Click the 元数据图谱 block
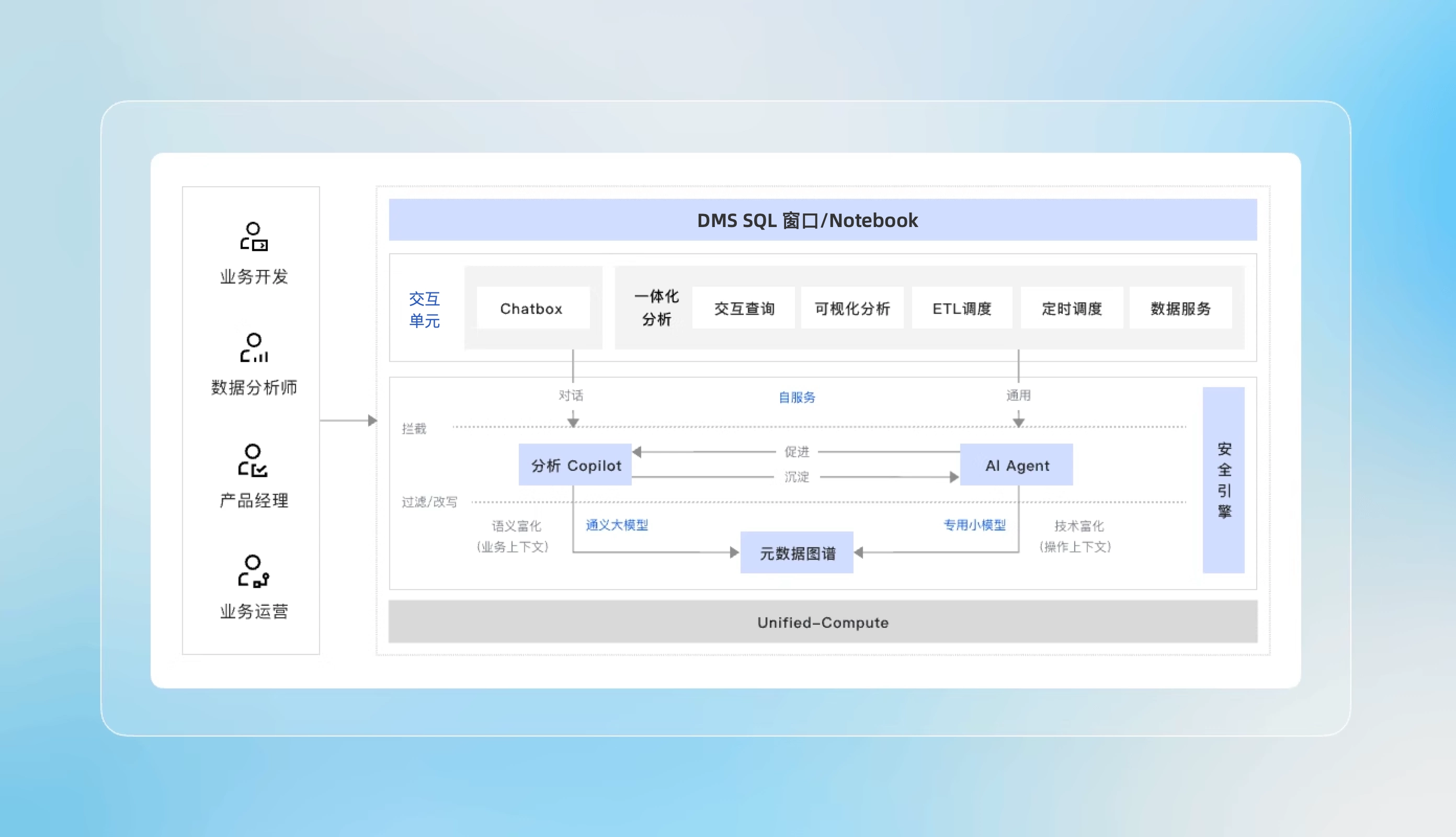 797,553
